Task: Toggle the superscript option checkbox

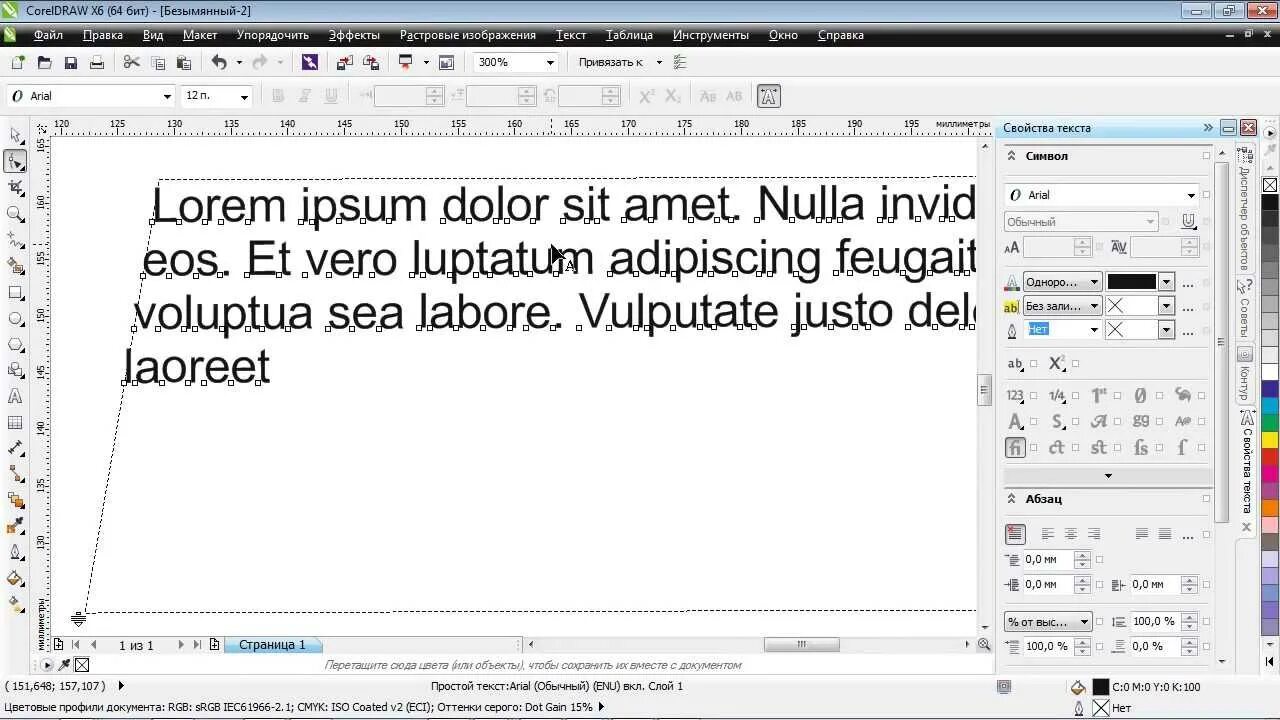Action: coord(1074,364)
